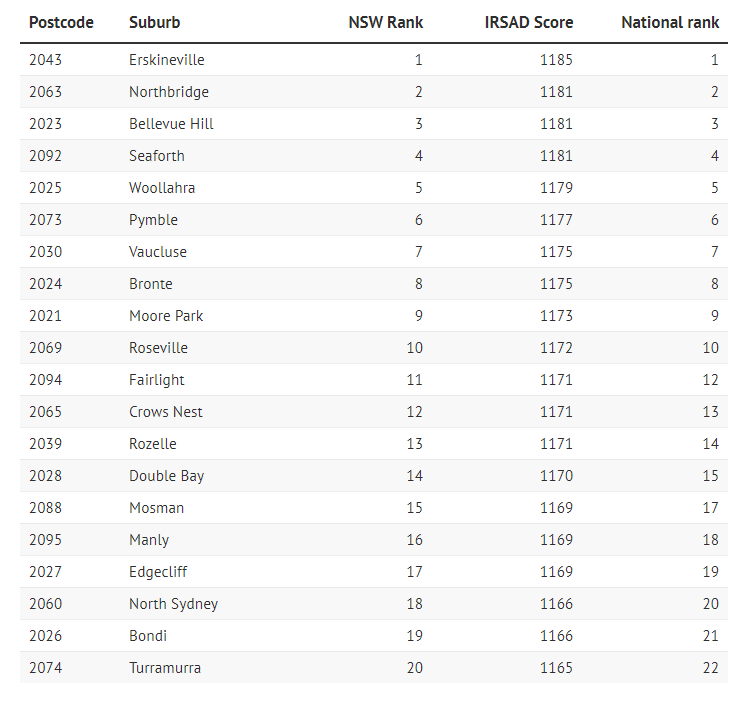Click the North Sydney suburb name
Screen dimensions: 743x704
(173, 604)
